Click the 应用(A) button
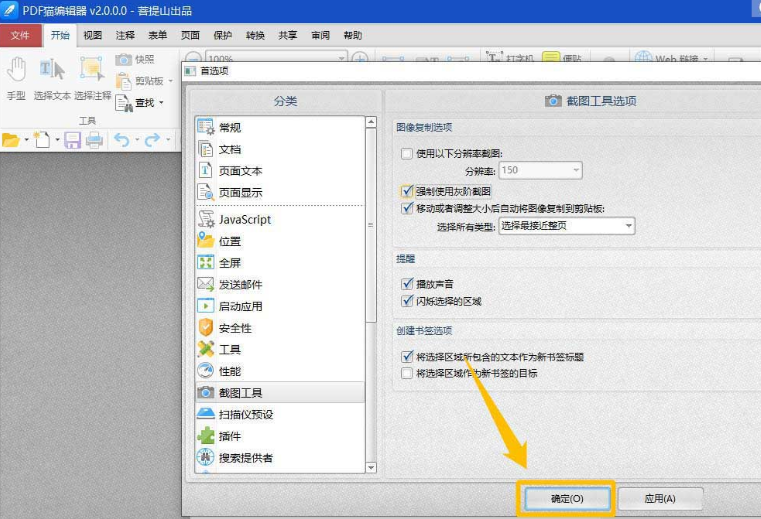761x519 pixels. (660, 499)
